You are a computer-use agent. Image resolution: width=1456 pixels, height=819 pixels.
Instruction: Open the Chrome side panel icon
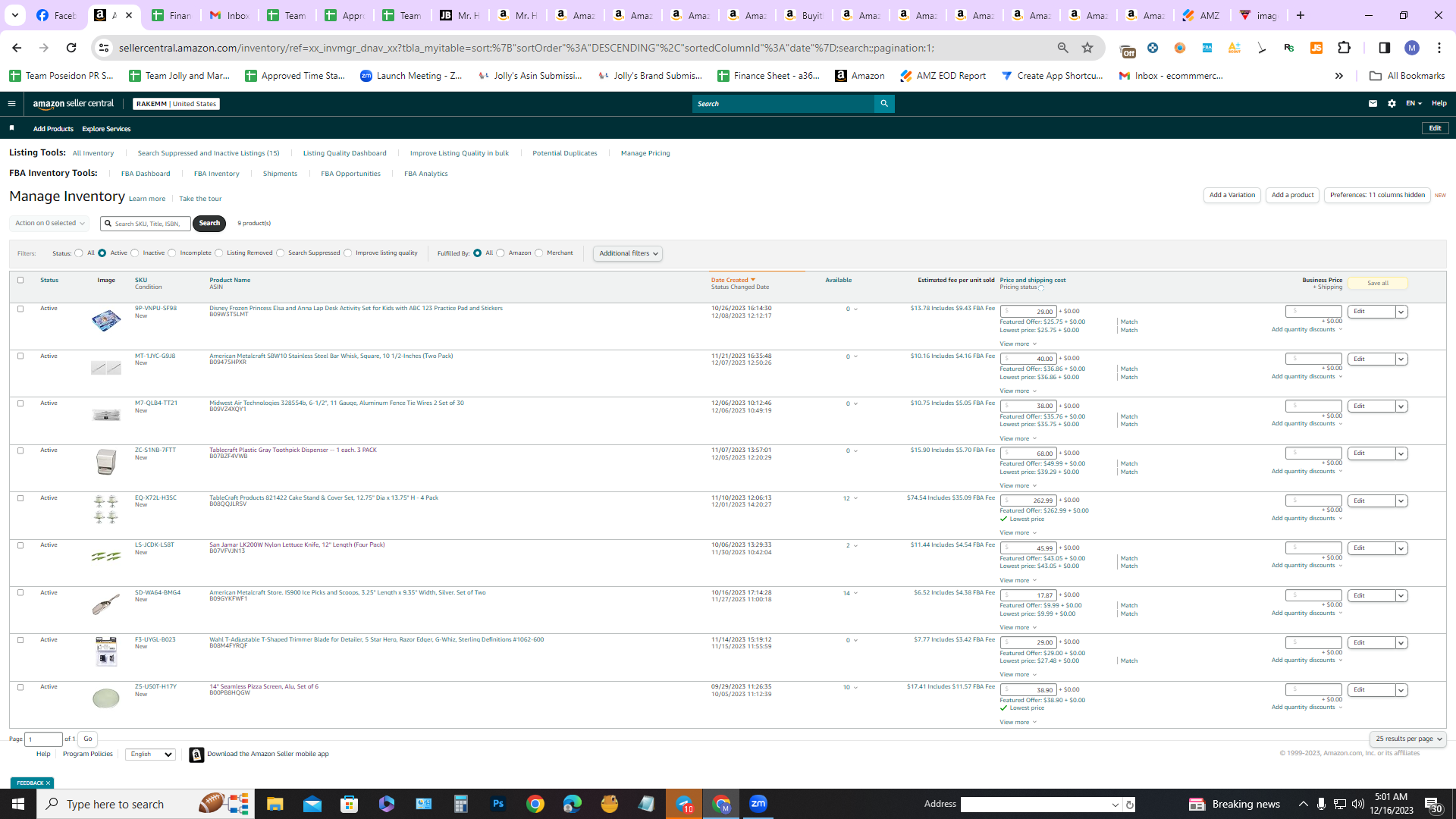[x=1384, y=48]
